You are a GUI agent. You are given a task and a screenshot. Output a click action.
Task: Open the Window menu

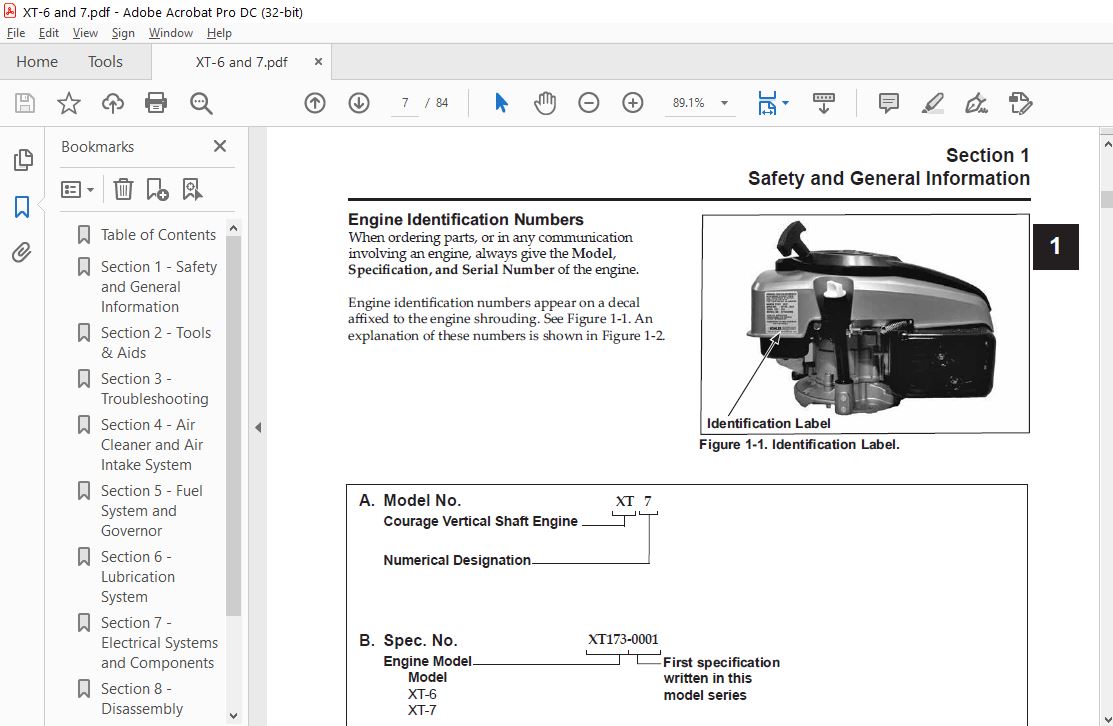170,33
